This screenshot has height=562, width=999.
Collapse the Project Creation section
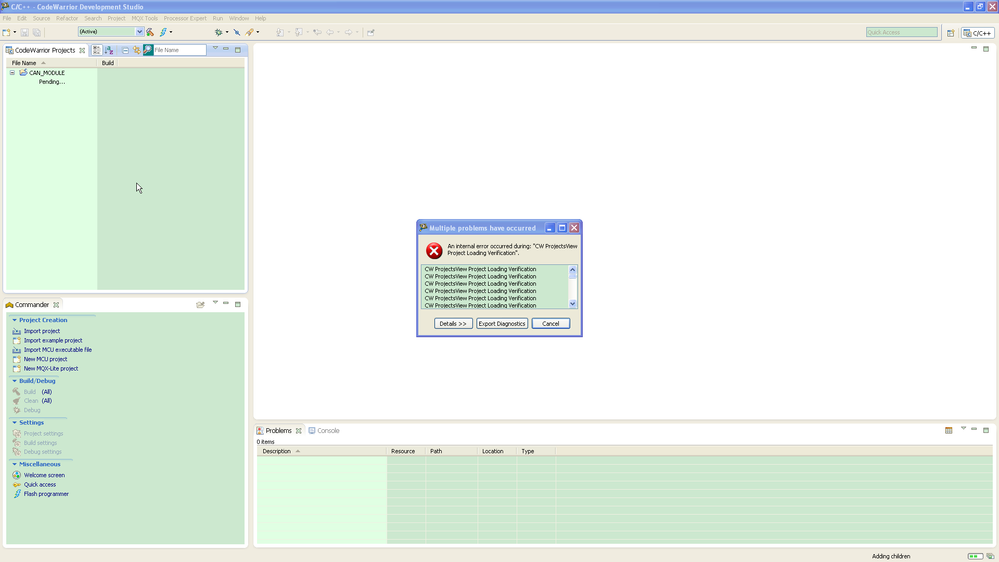coord(15,320)
